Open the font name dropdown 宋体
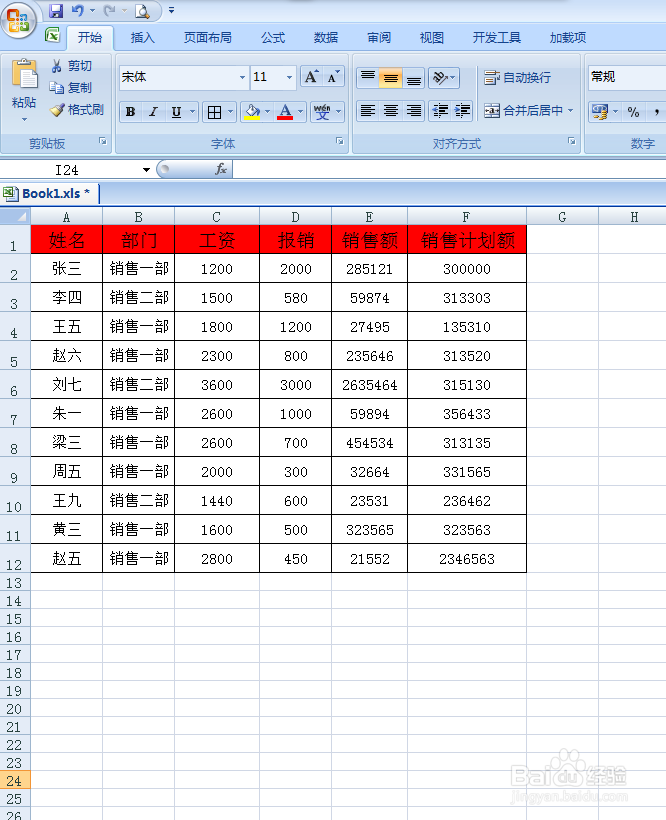Viewport: 666px width, 820px height. (242, 77)
